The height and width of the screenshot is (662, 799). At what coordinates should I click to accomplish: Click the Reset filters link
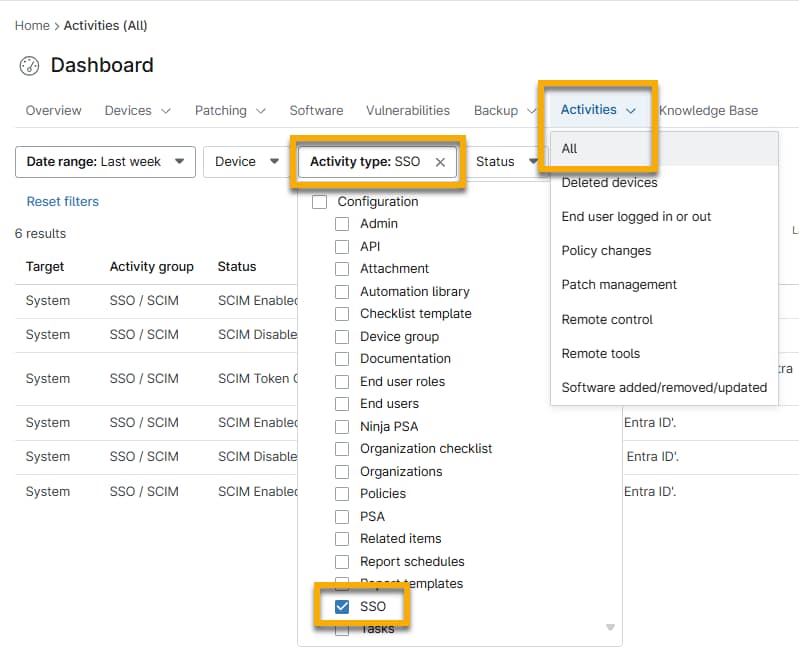click(62, 202)
